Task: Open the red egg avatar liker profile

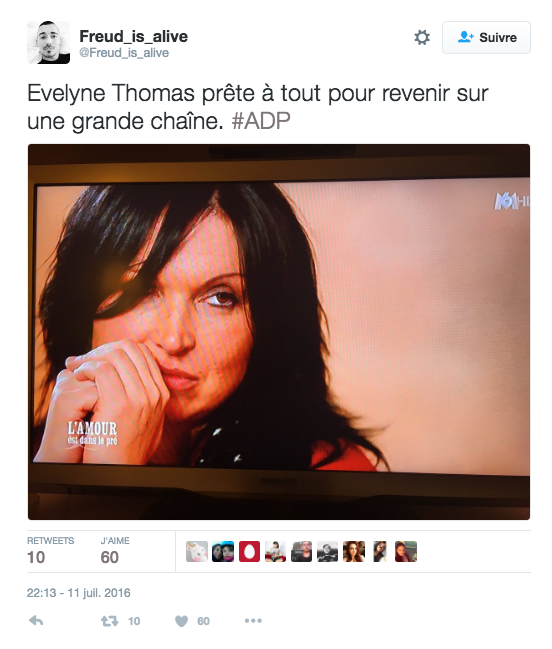Action: click(x=249, y=551)
